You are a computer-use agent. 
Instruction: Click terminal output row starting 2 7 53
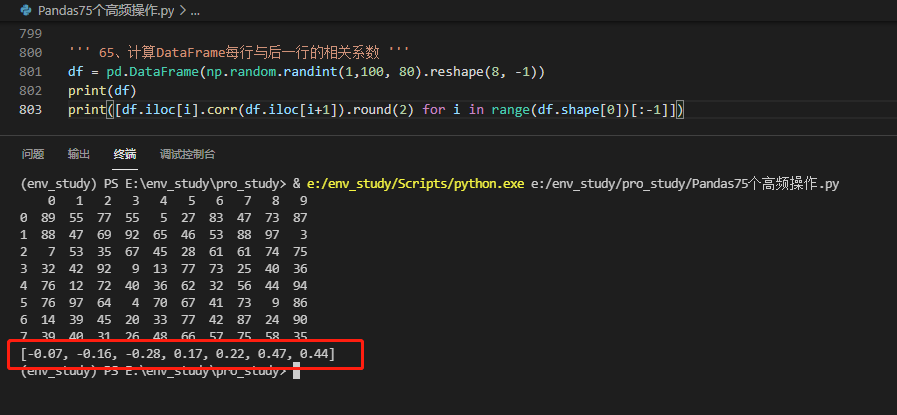point(164,252)
